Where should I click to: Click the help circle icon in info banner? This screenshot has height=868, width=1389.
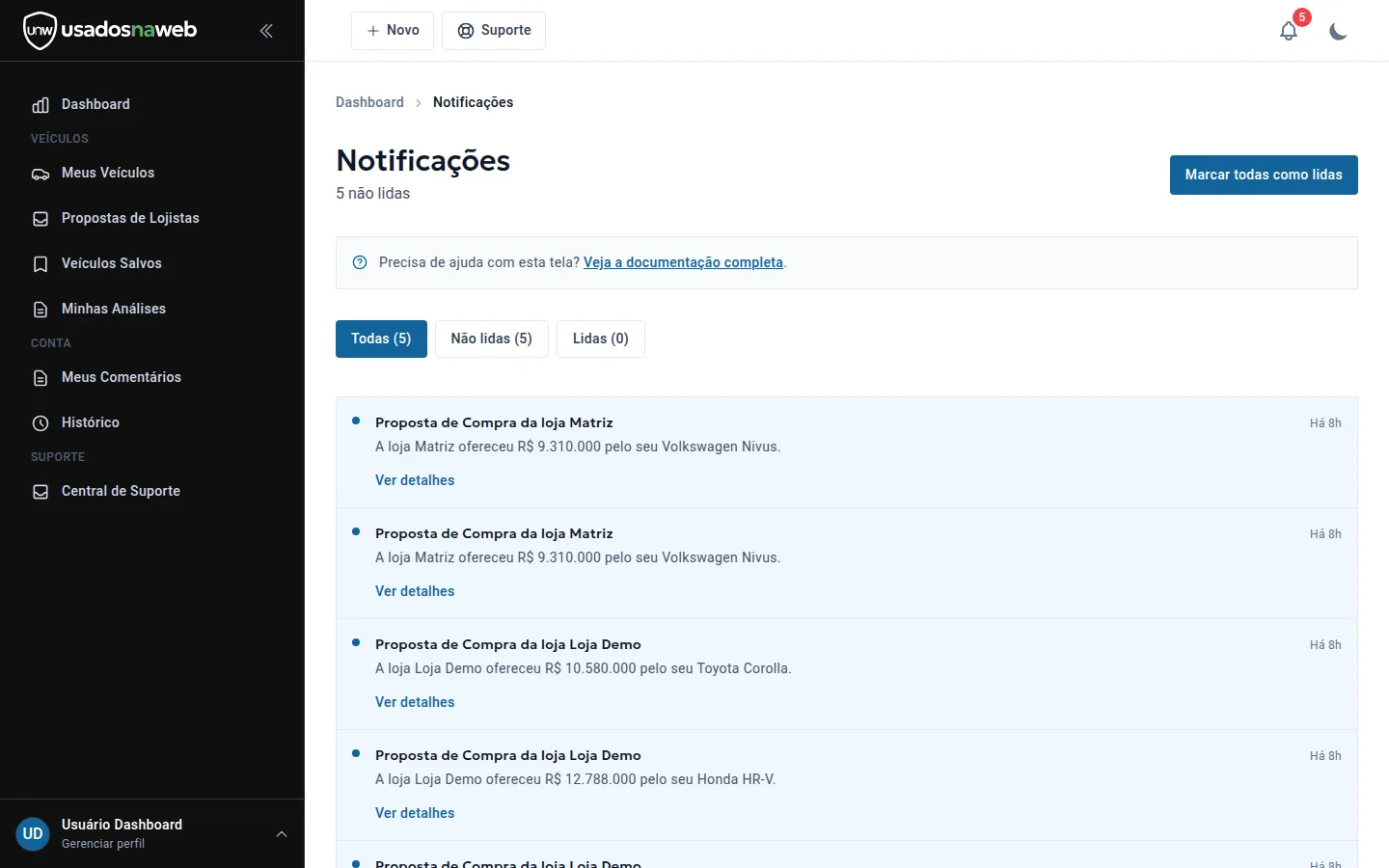click(x=360, y=262)
